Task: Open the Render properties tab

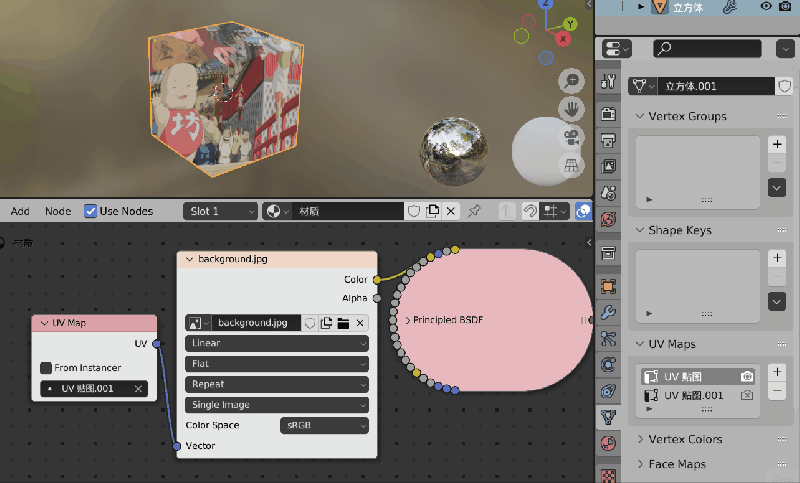Action: pyautogui.click(x=608, y=114)
